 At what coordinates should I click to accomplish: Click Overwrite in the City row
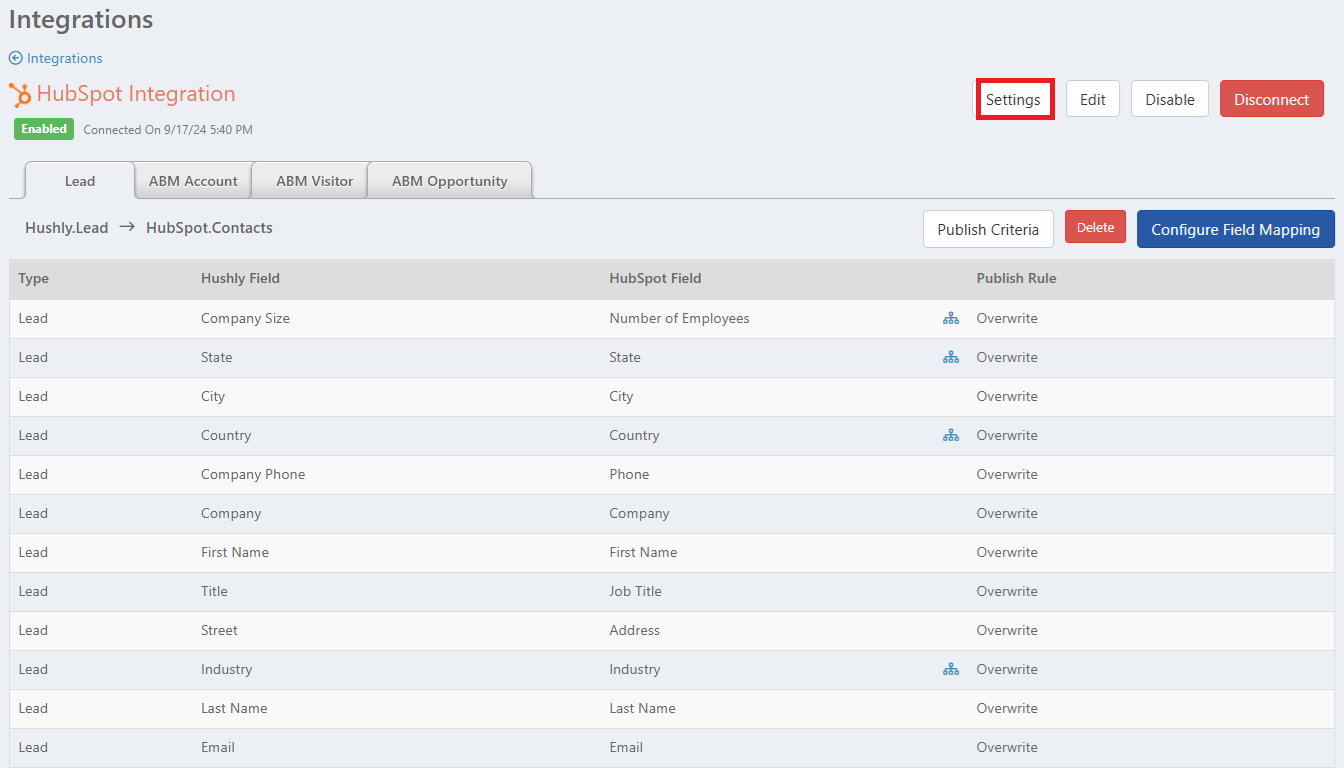(1007, 397)
